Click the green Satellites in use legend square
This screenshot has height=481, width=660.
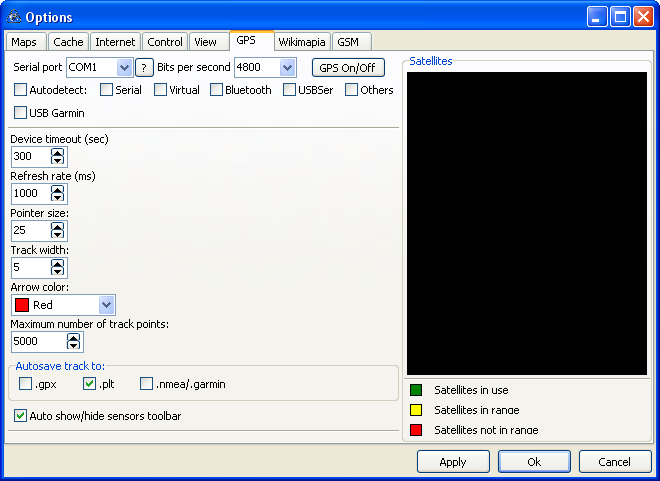[x=416, y=390]
